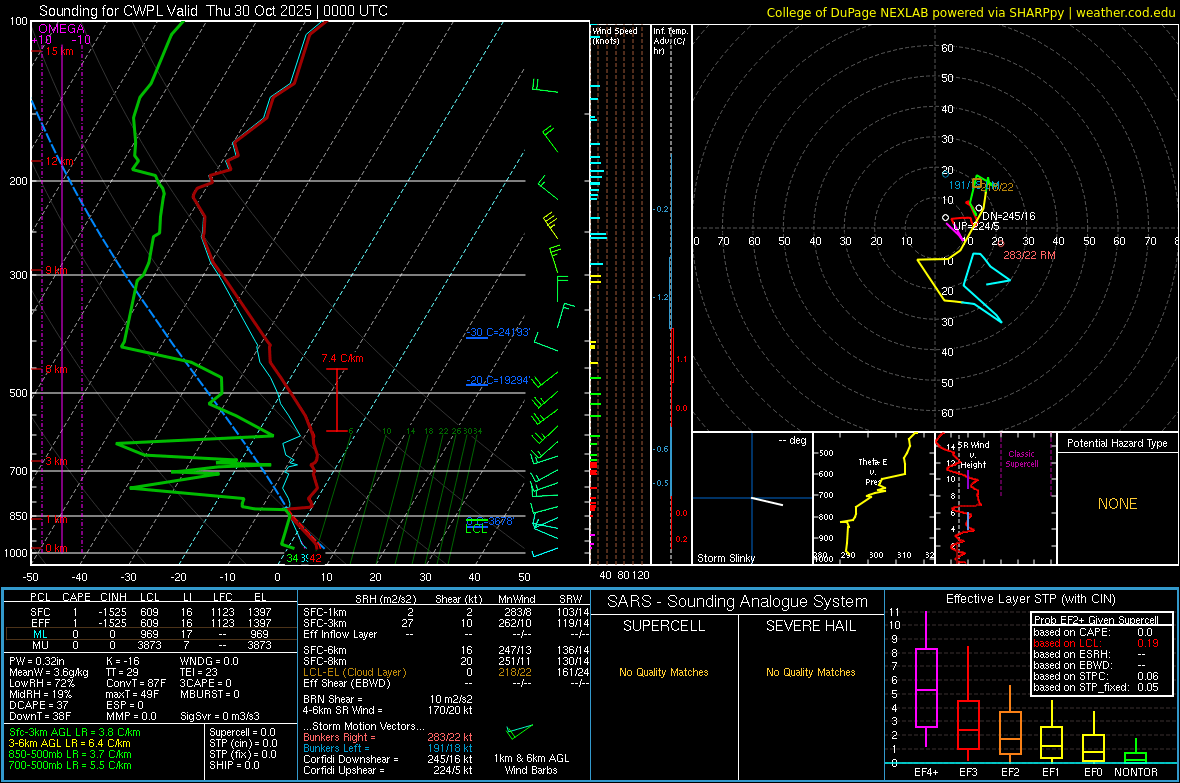Click the 'UP=224/5' hodograph label

(x=976, y=226)
